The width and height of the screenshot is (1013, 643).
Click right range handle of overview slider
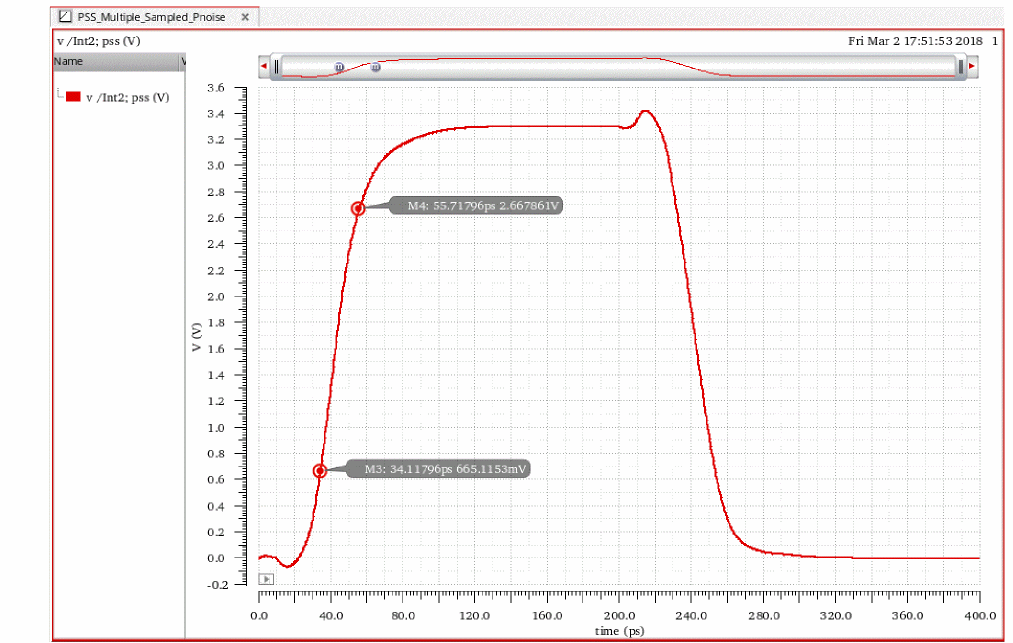pyautogui.click(x=960, y=67)
